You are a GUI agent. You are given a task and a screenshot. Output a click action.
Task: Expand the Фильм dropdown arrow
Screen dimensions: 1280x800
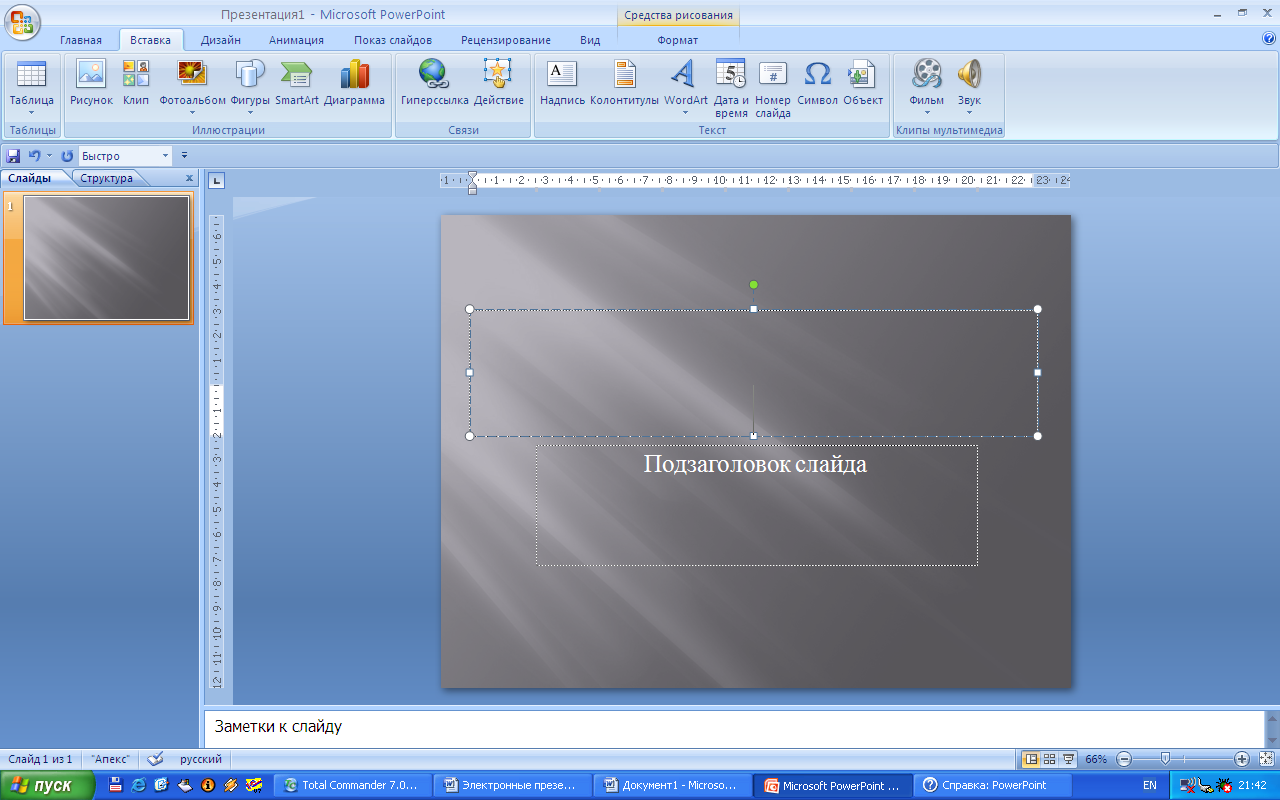click(927, 113)
